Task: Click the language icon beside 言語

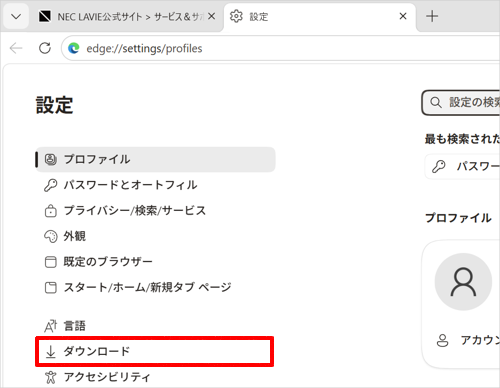Action: 50,326
